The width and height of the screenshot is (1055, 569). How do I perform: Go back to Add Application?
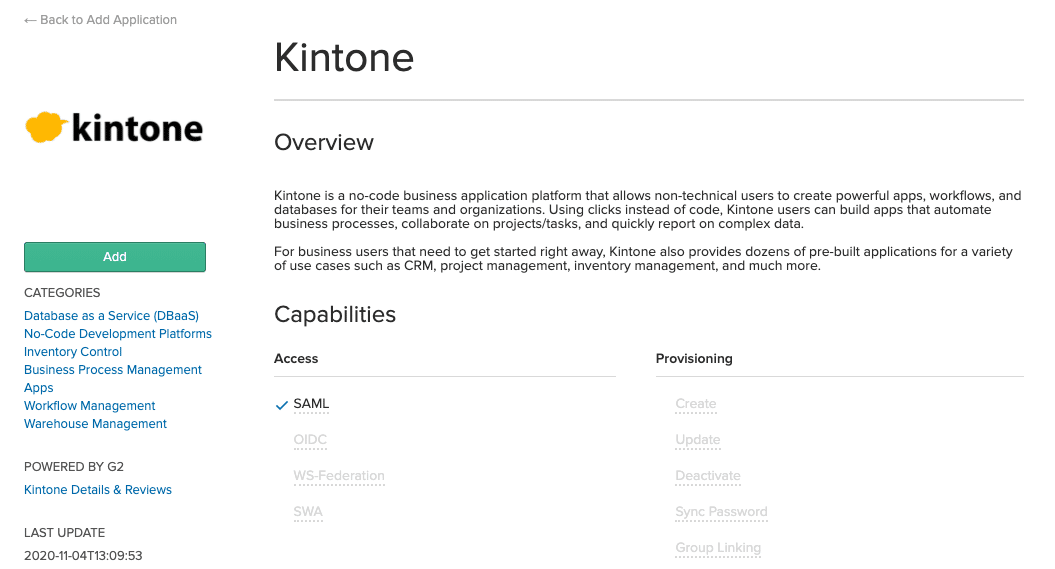coord(100,20)
